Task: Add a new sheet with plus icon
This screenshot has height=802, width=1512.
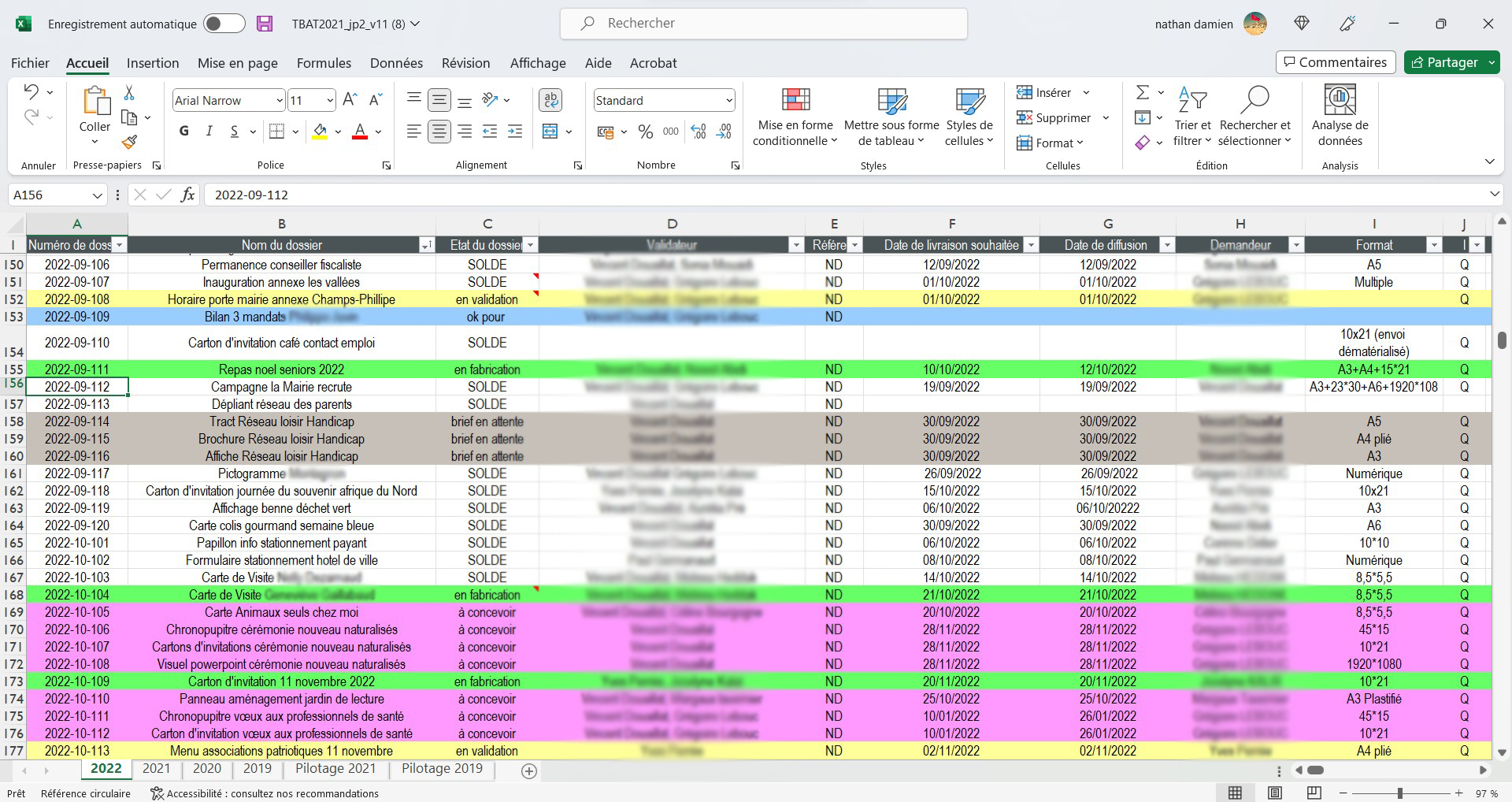Action: pos(529,771)
